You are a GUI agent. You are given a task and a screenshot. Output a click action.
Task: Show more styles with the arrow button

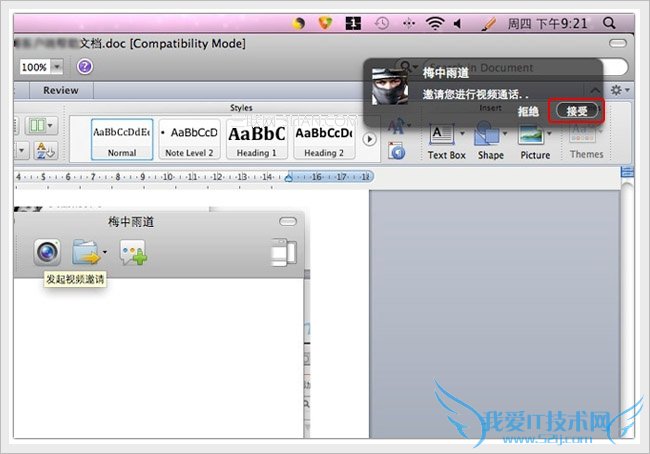369,139
